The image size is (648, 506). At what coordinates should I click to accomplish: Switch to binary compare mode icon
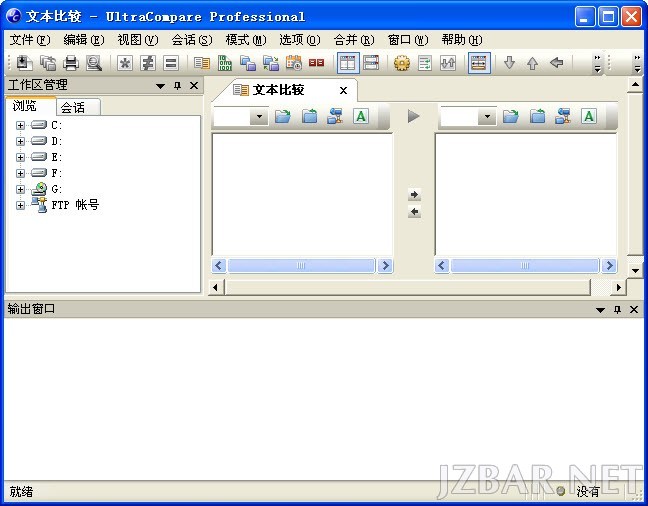tap(225, 63)
